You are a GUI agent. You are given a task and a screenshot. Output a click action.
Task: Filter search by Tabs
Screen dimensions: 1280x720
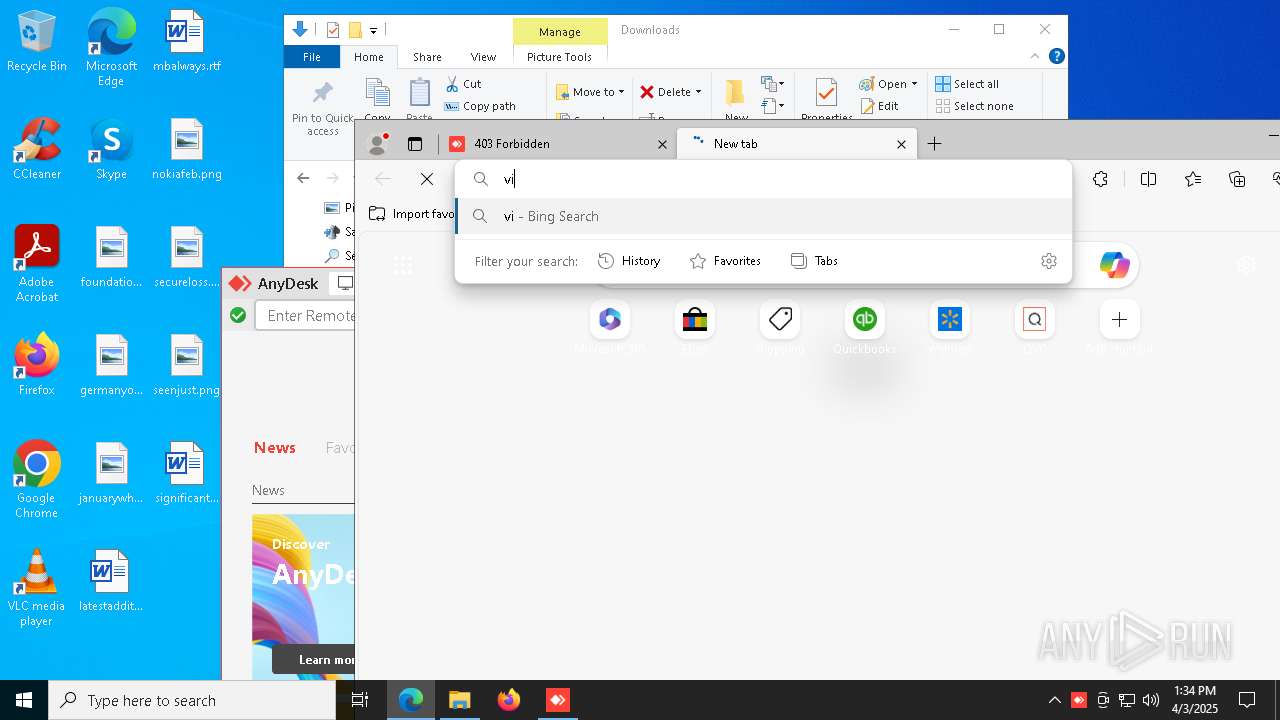click(x=814, y=261)
